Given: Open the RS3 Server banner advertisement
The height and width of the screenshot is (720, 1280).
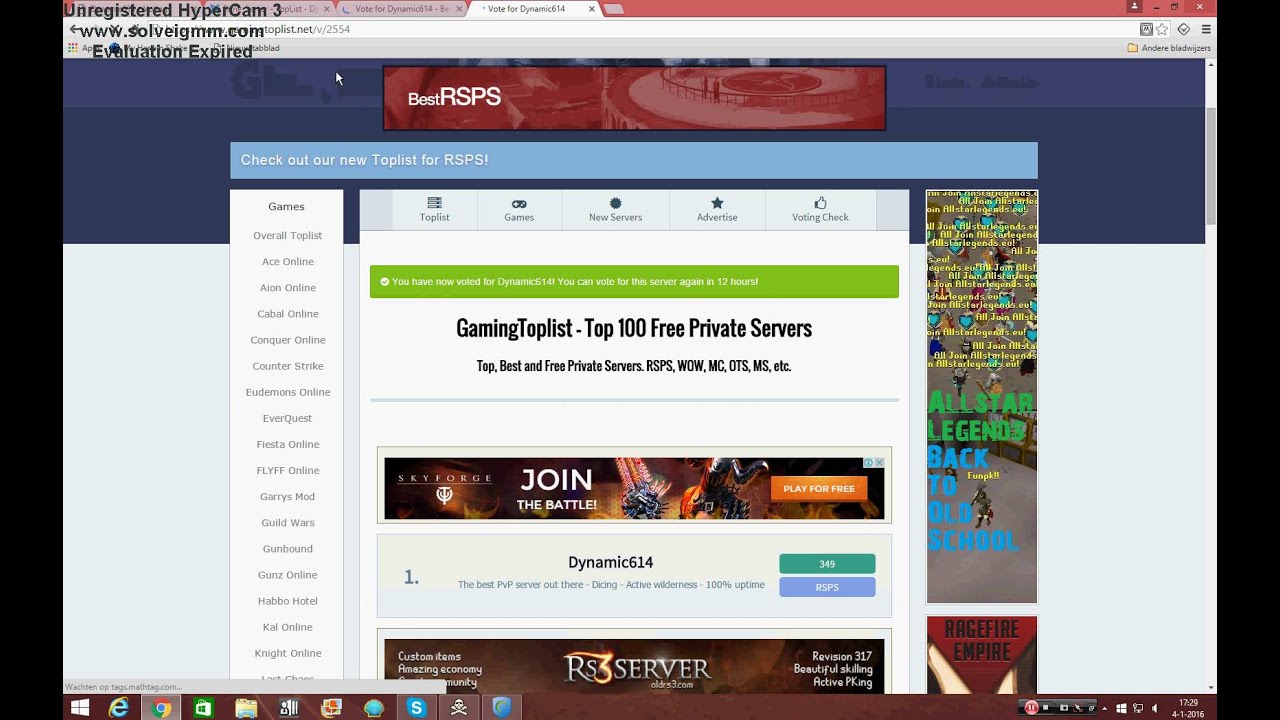Looking at the screenshot, I should click(634, 665).
